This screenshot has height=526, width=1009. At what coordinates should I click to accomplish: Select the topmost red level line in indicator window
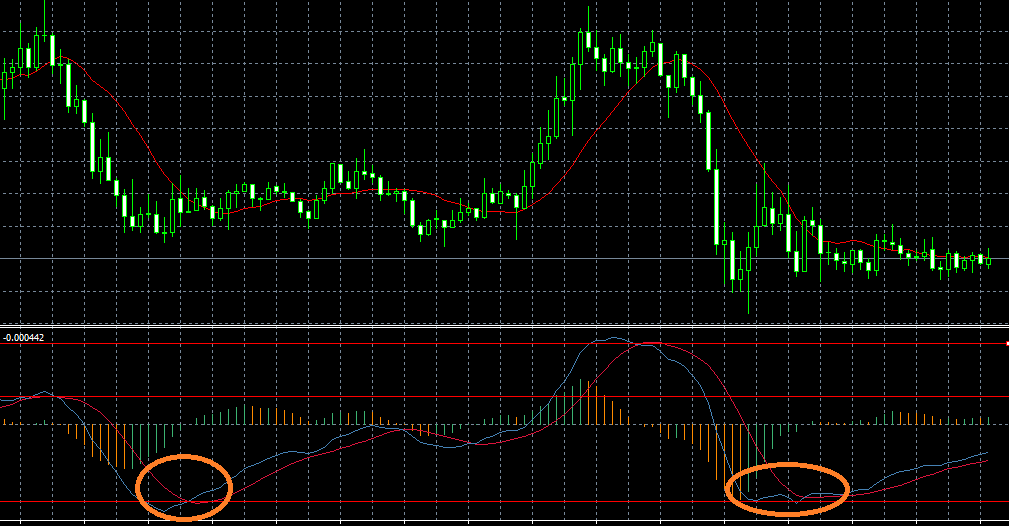point(504,344)
